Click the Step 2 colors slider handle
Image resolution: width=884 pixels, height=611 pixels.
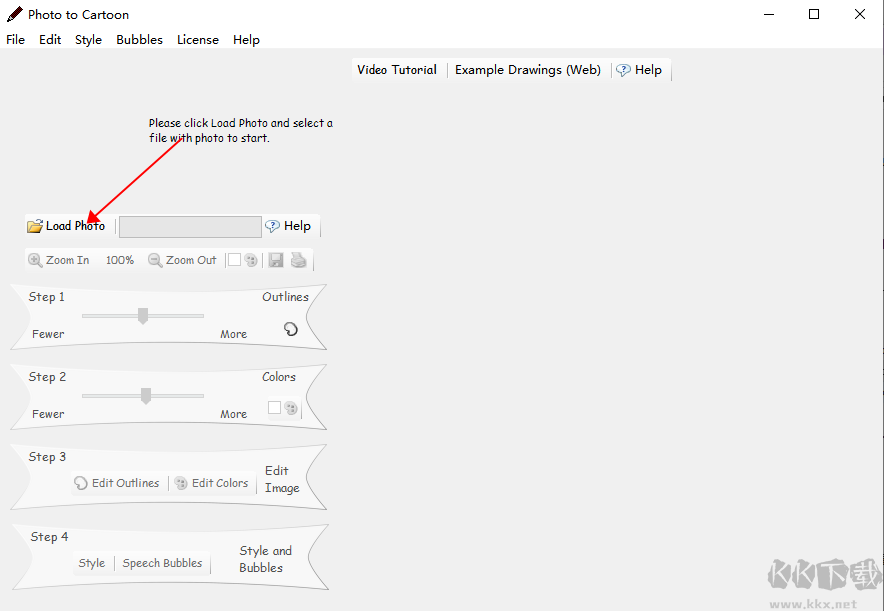[x=146, y=396]
